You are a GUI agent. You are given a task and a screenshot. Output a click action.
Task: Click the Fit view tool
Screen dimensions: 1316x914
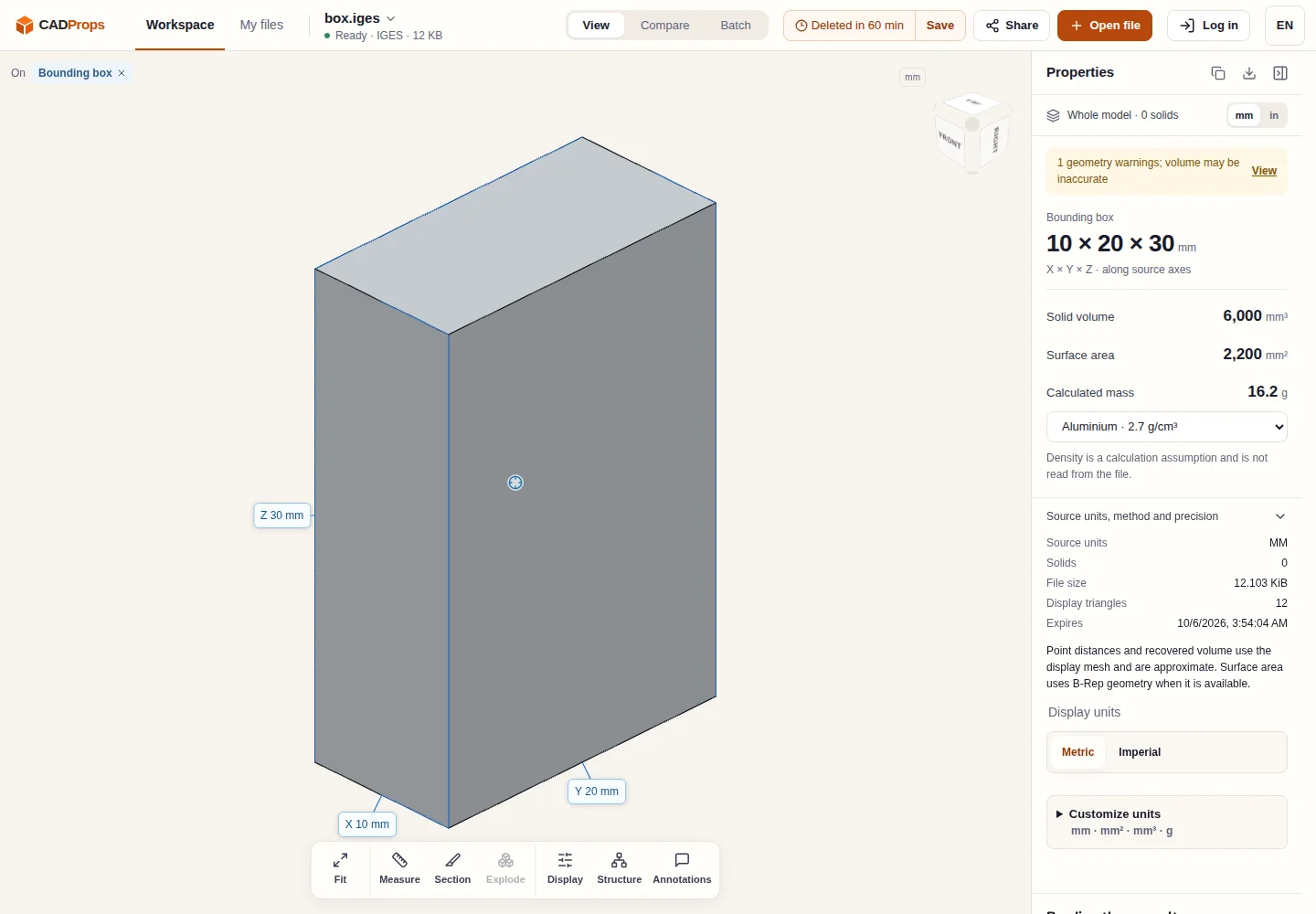click(340, 868)
